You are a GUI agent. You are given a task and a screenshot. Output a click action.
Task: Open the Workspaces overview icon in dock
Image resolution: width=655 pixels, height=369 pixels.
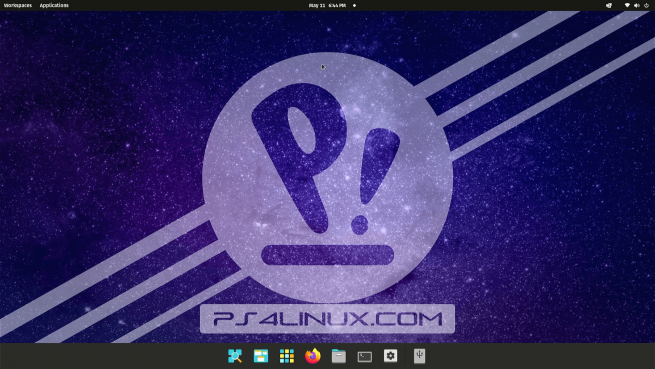point(261,356)
